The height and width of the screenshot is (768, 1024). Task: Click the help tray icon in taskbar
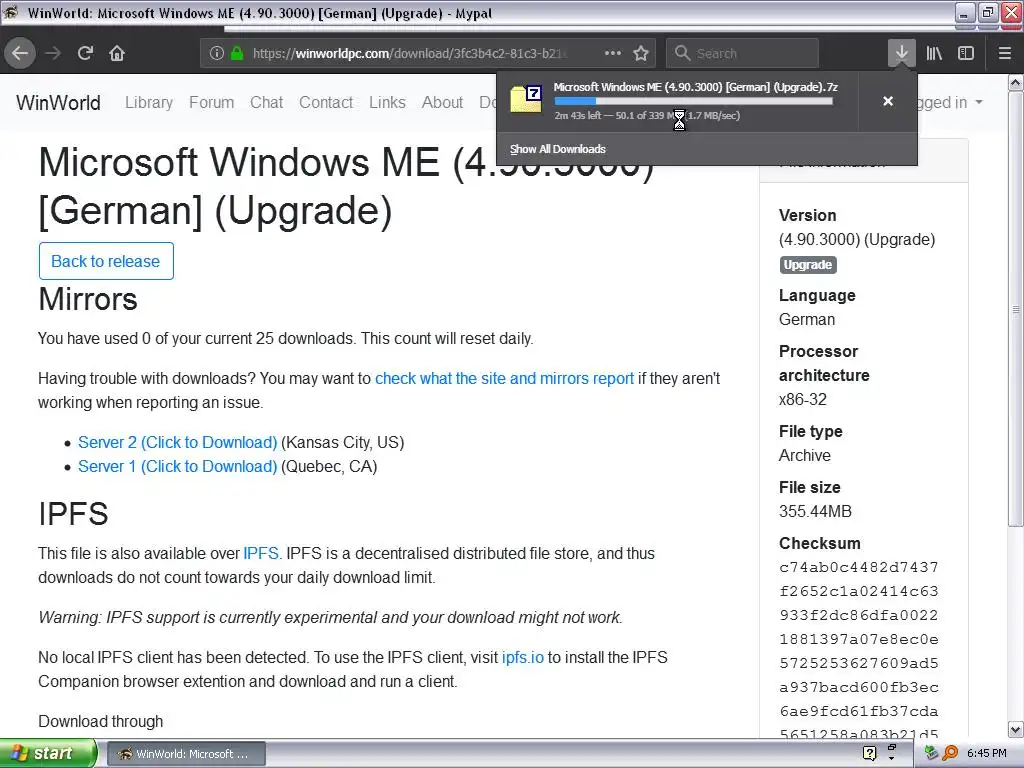click(869, 753)
